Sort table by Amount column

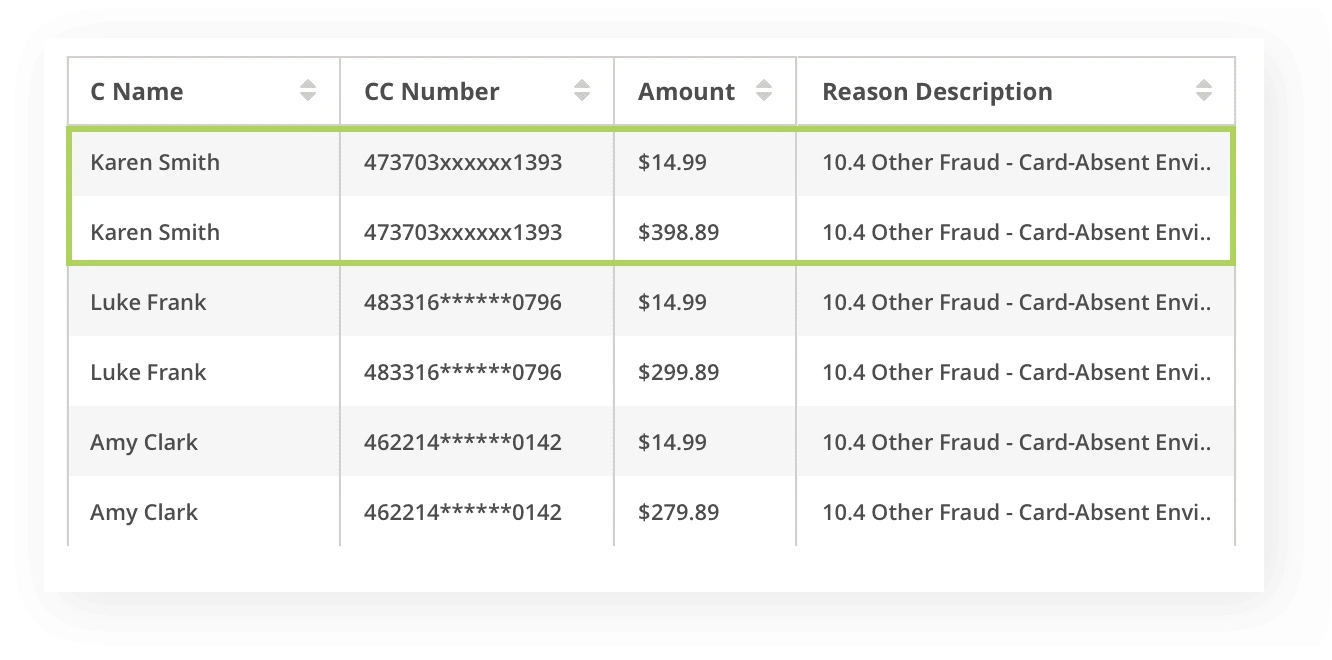[x=764, y=91]
